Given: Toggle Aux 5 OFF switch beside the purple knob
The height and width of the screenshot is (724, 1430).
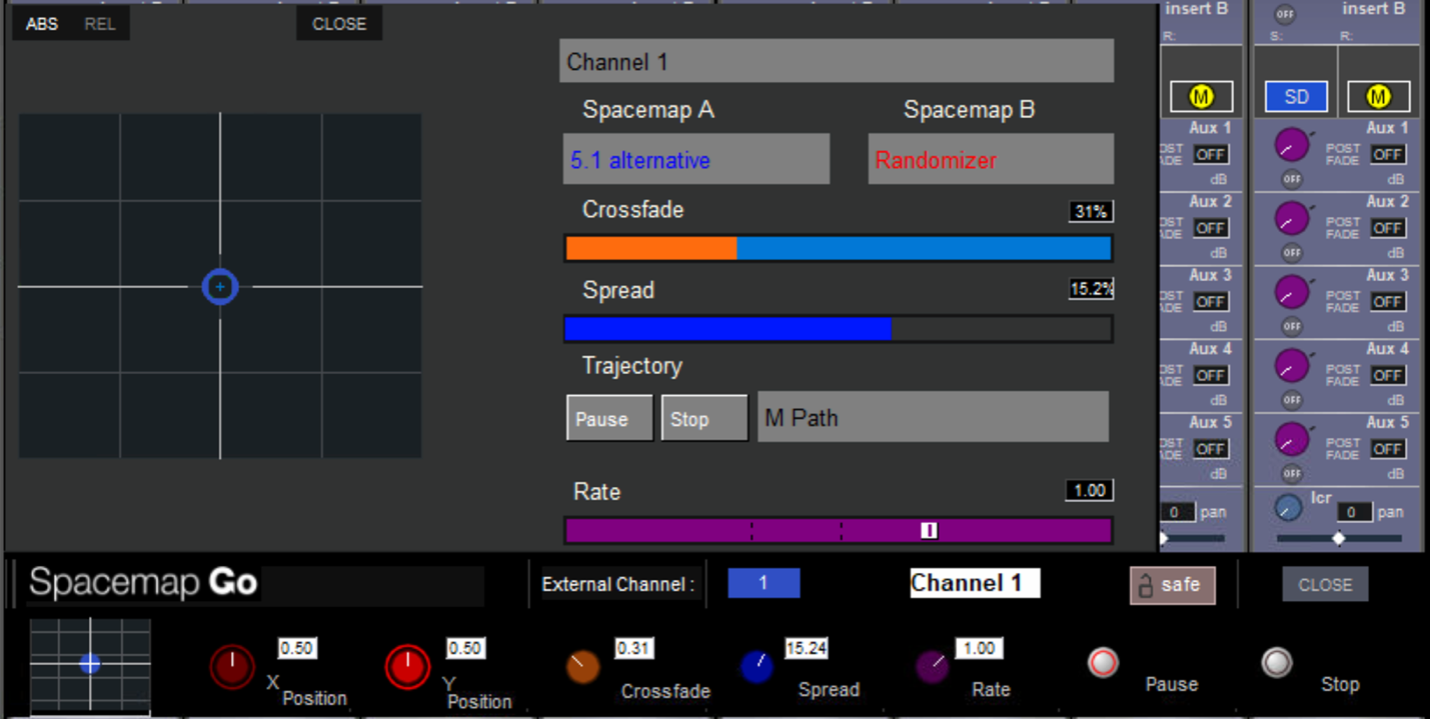Looking at the screenshot, I should (x=1387, y=448).
